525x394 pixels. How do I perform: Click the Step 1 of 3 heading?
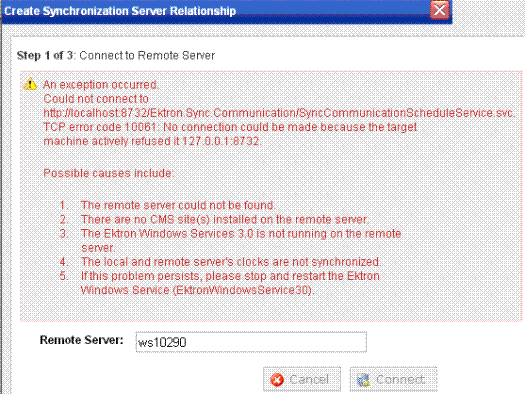[116, 55]
